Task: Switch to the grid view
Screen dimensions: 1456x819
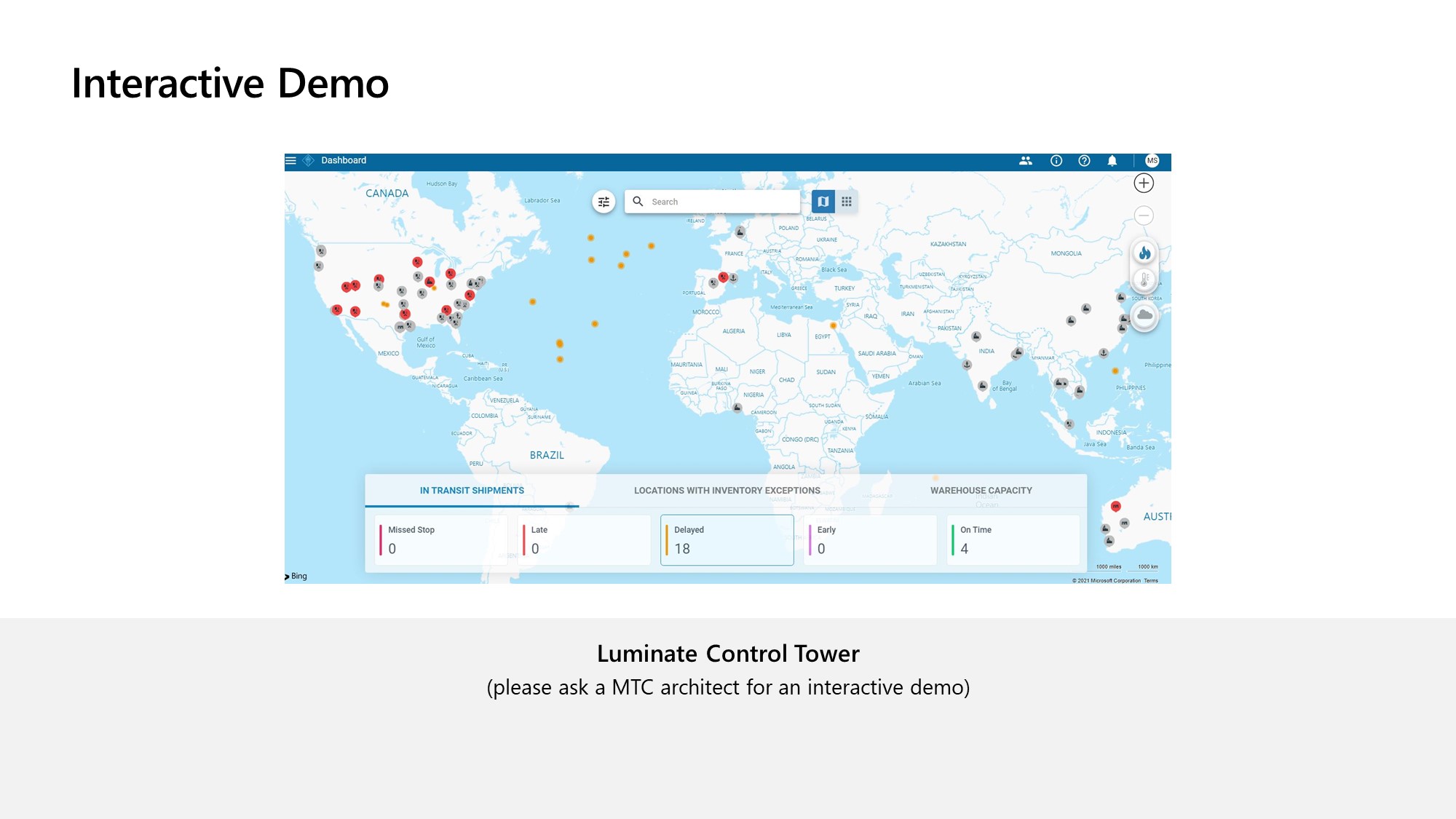Action: 847,202
